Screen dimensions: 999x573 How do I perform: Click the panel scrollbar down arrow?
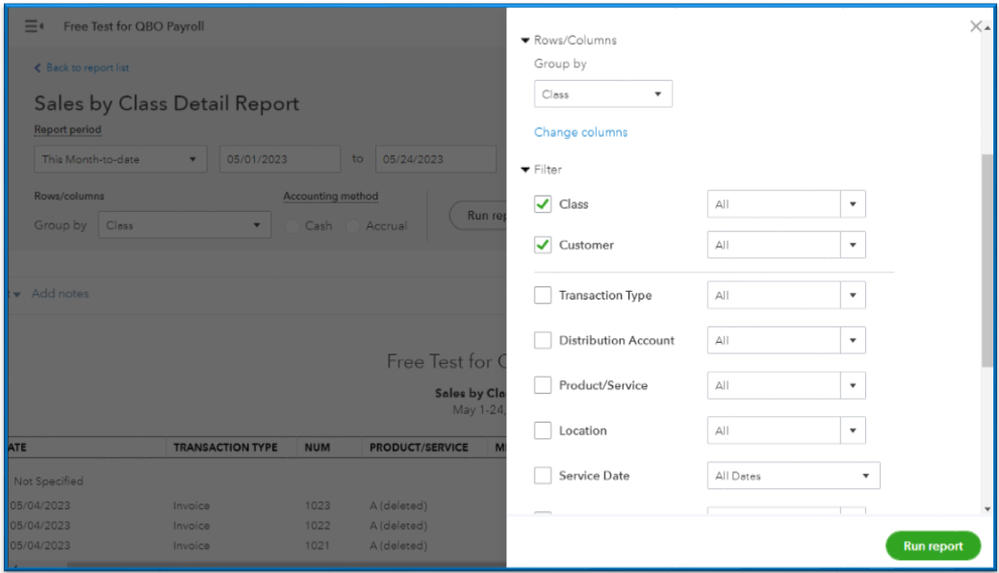(x=988, y=509)
